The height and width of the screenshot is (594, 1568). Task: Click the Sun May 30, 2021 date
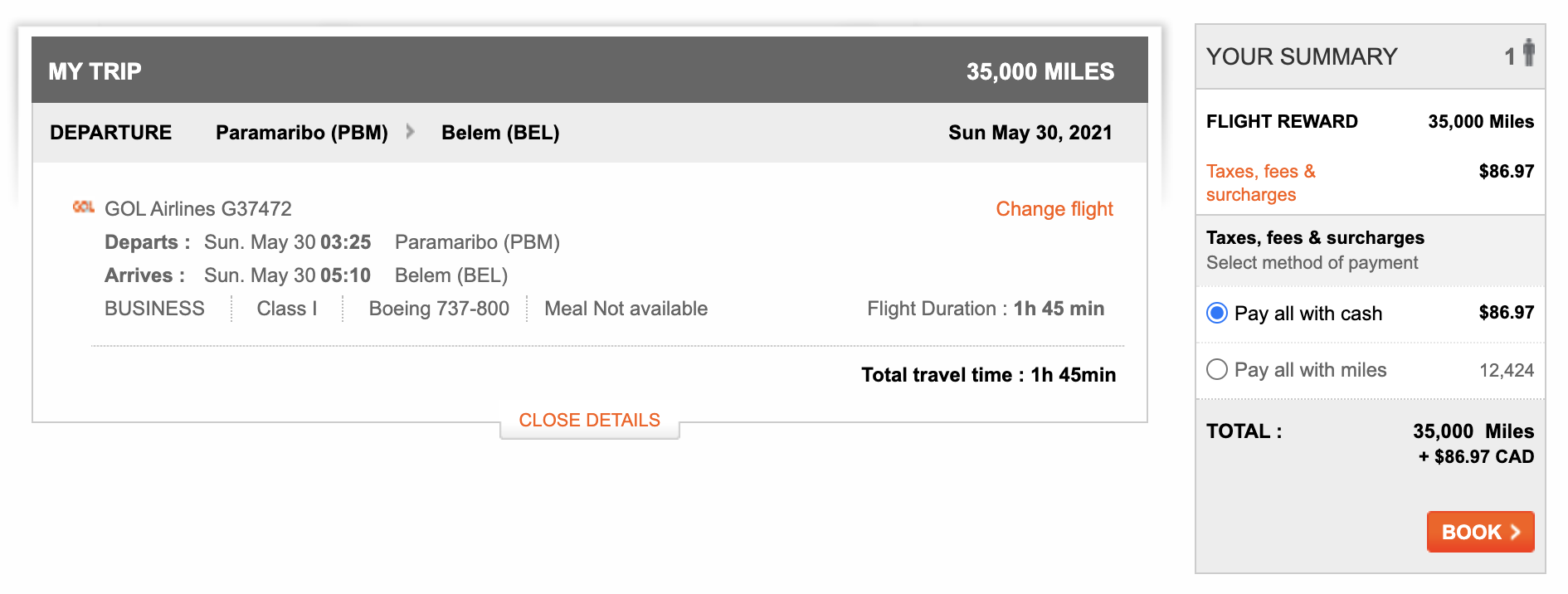(1030, 133)
